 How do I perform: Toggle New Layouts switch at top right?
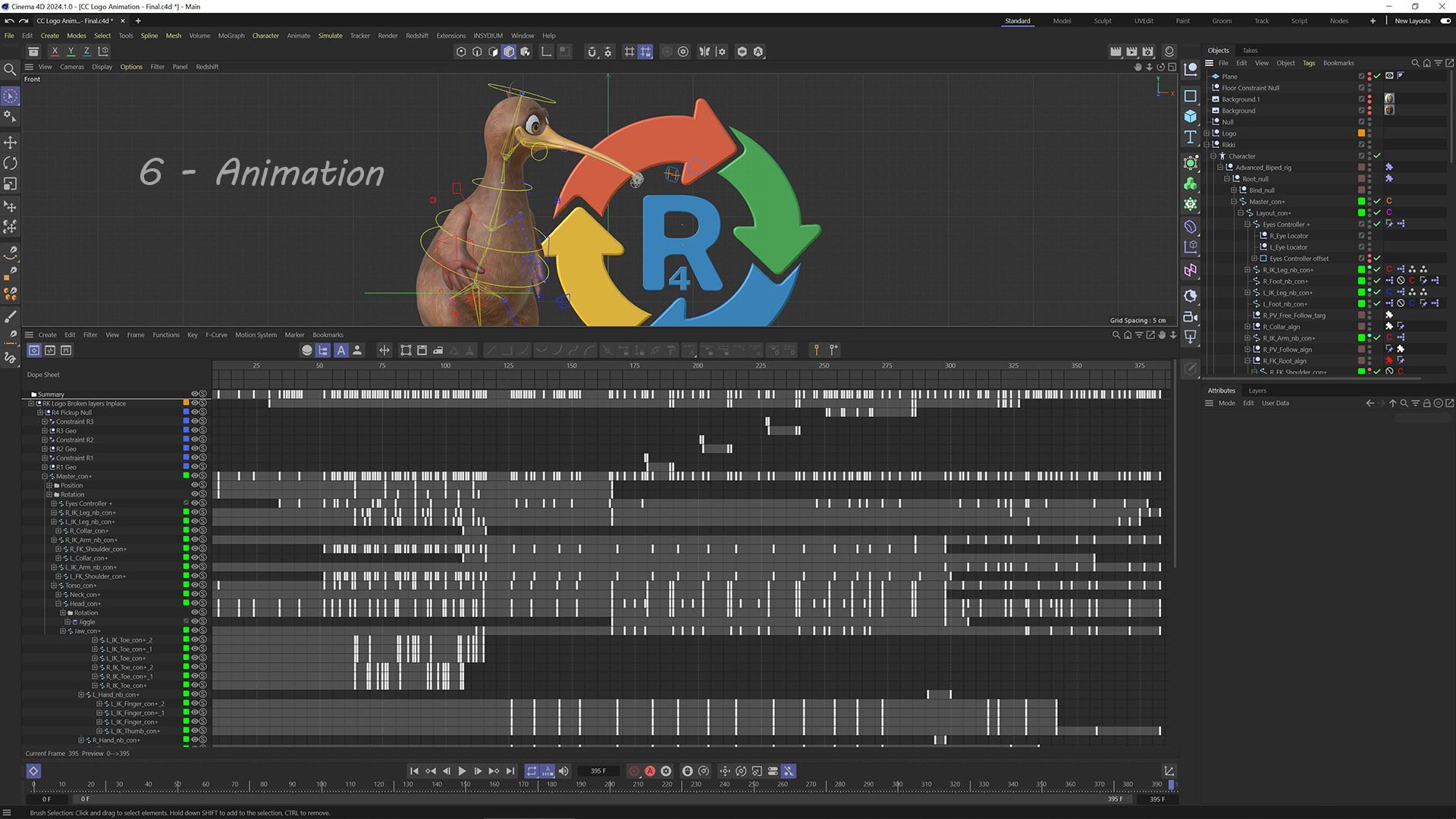(x=1445, y=21)
